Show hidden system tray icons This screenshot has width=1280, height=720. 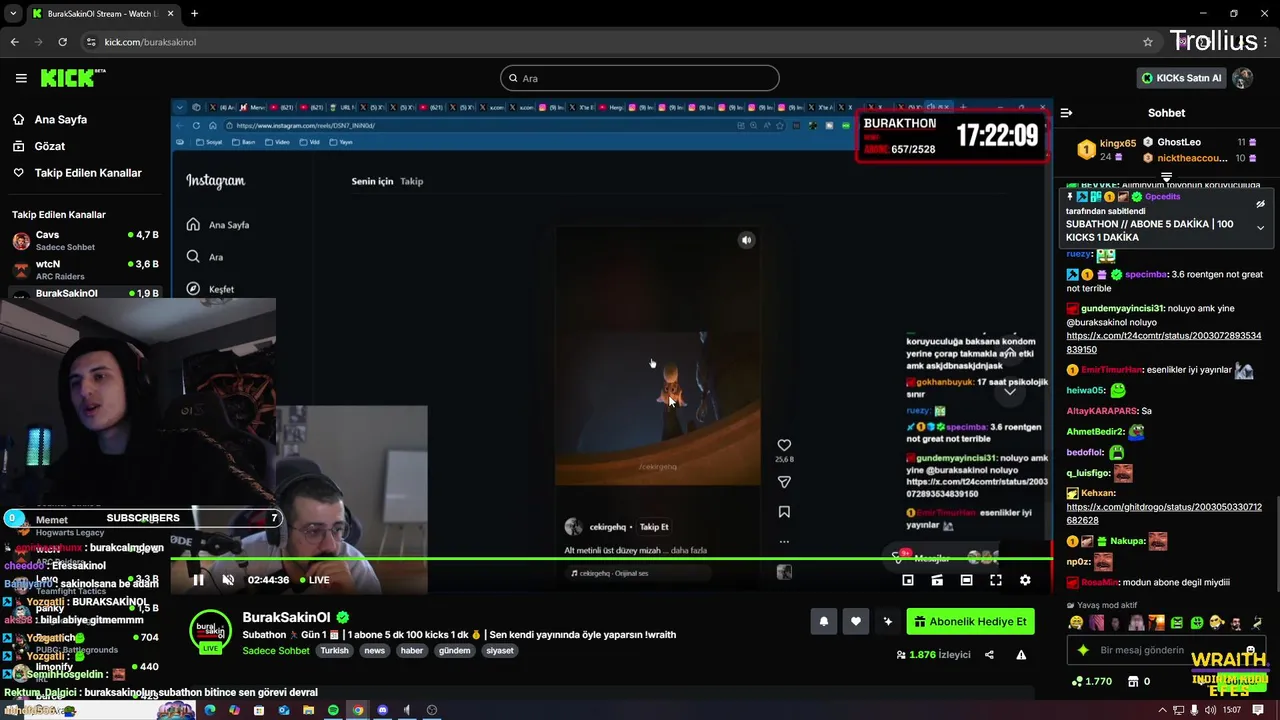tap(1162, 710)
